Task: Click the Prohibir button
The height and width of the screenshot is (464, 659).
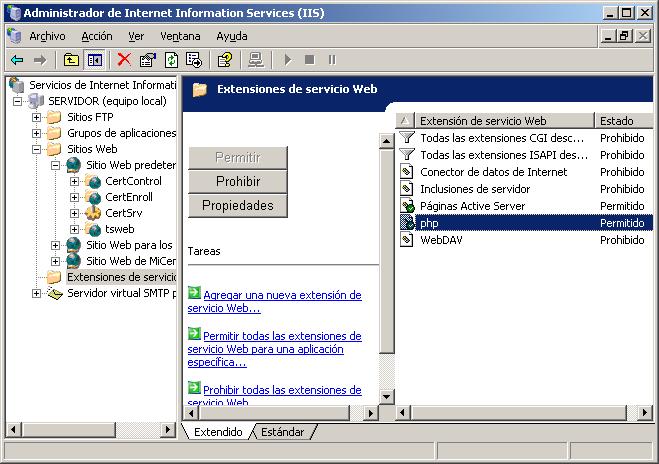Action: pos(238,182)
